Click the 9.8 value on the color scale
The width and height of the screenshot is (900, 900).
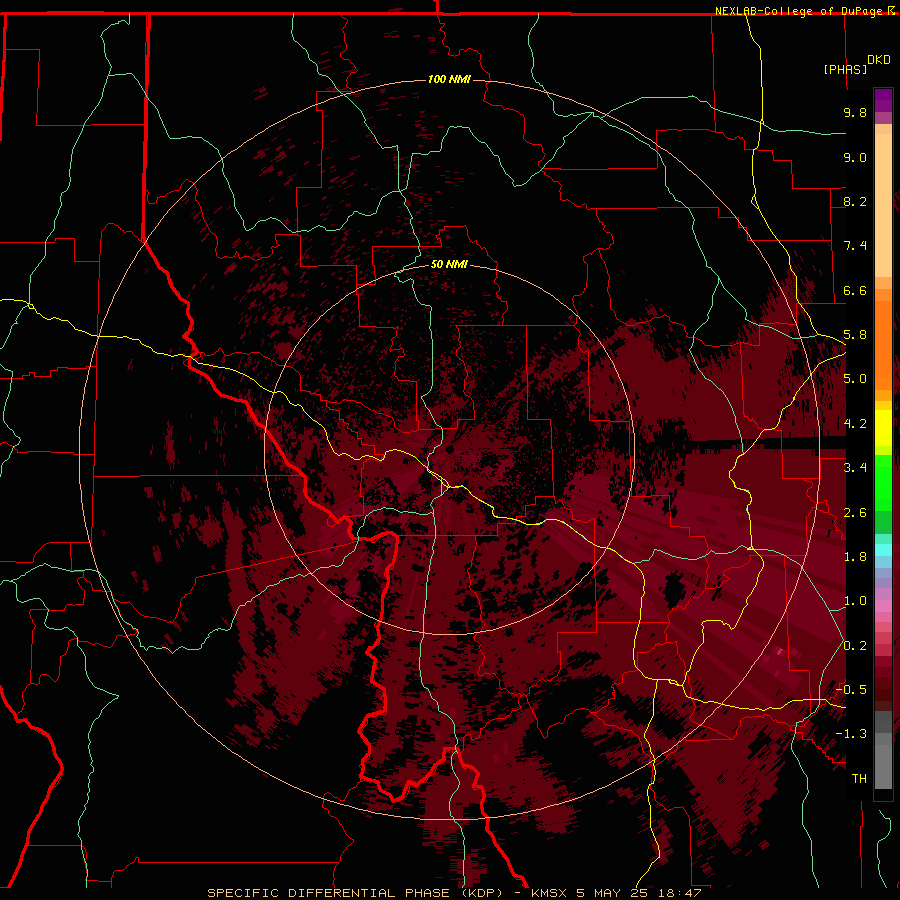[855, 112]
